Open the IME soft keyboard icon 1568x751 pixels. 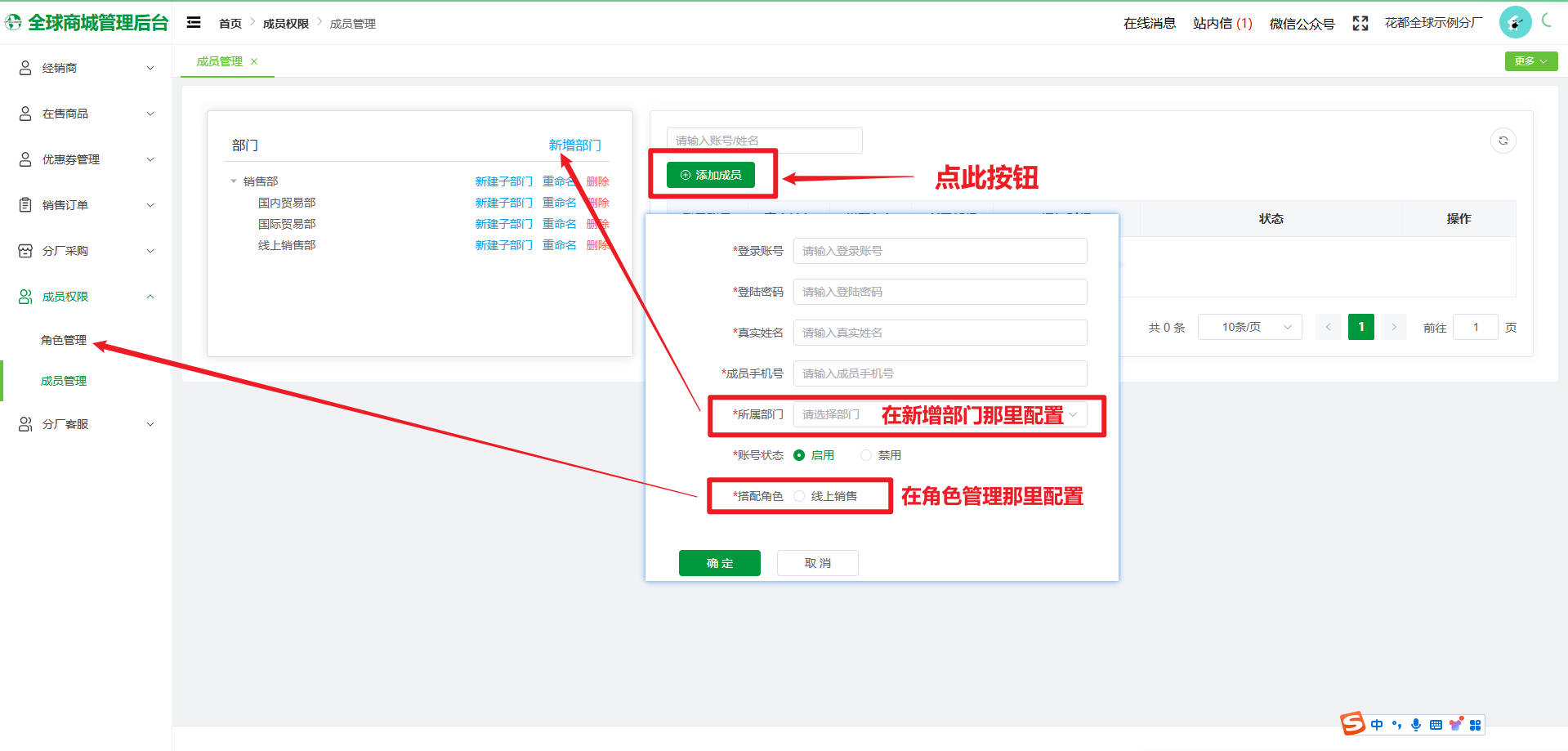[1436, 725]
